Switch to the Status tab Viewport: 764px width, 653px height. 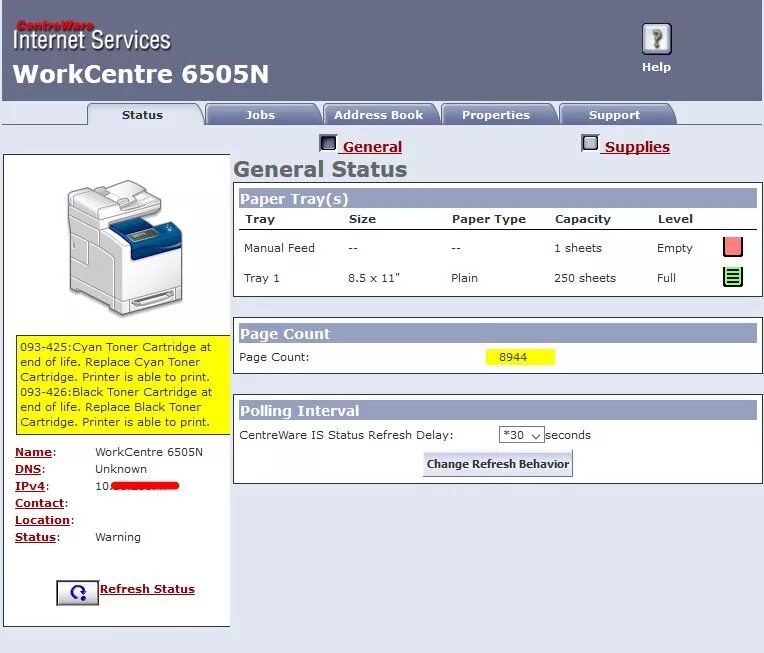point(142,115)
